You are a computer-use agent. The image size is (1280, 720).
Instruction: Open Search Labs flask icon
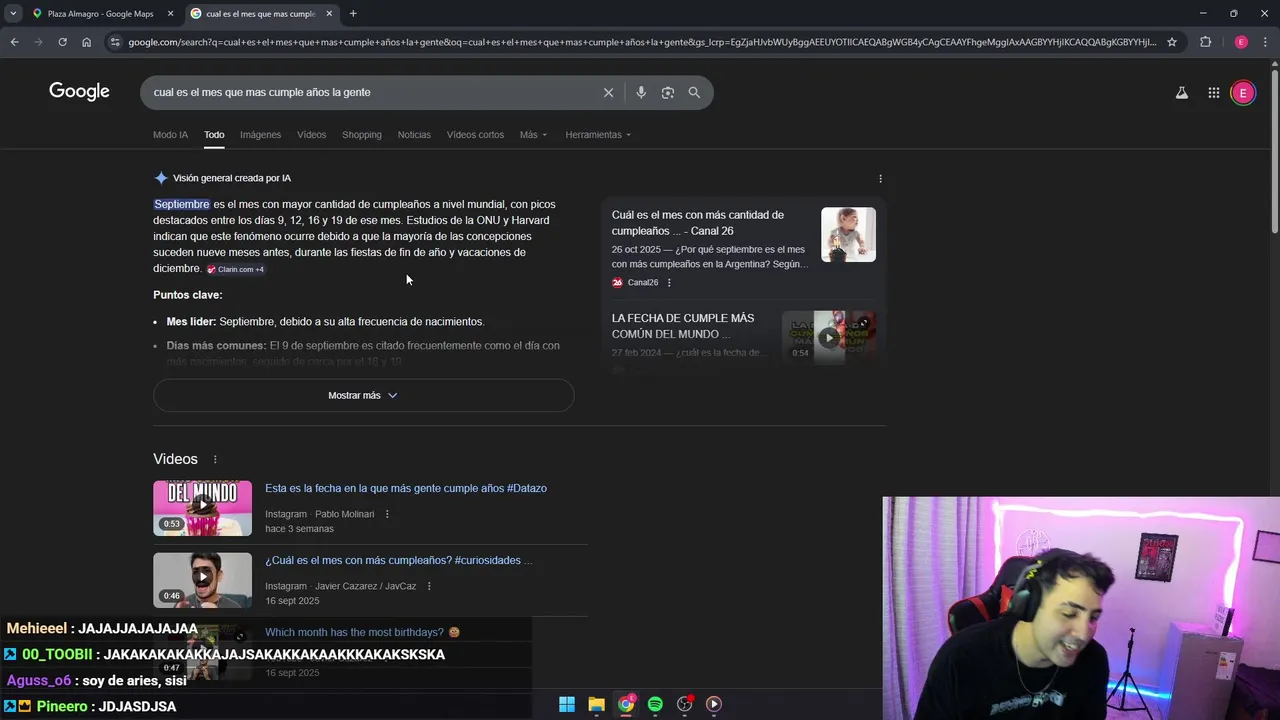coord(1181,92)
